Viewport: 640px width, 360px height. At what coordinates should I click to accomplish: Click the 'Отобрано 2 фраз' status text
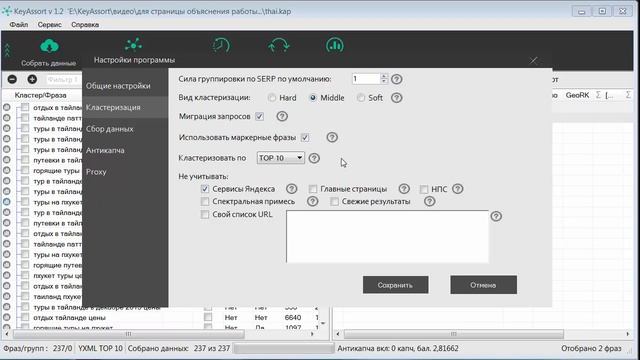(591, 349)
